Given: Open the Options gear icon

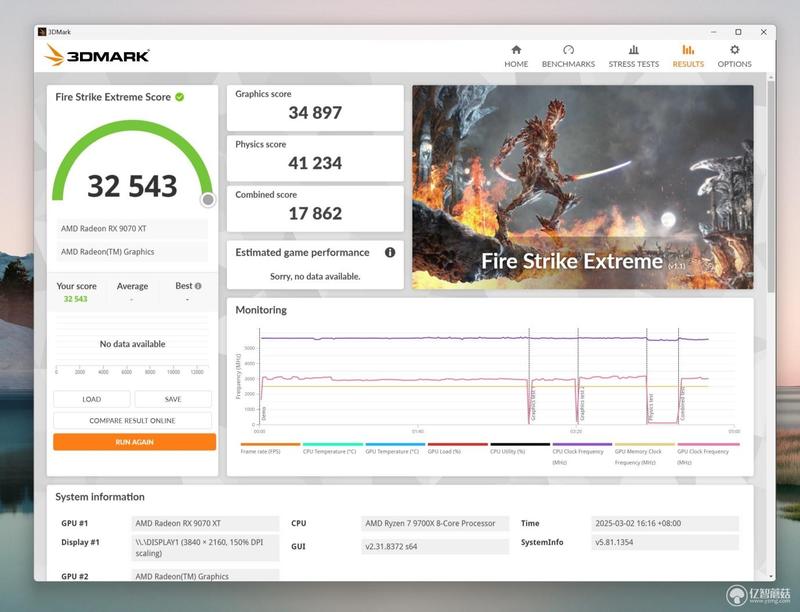Looking at the screenshot, I should 735,50.
